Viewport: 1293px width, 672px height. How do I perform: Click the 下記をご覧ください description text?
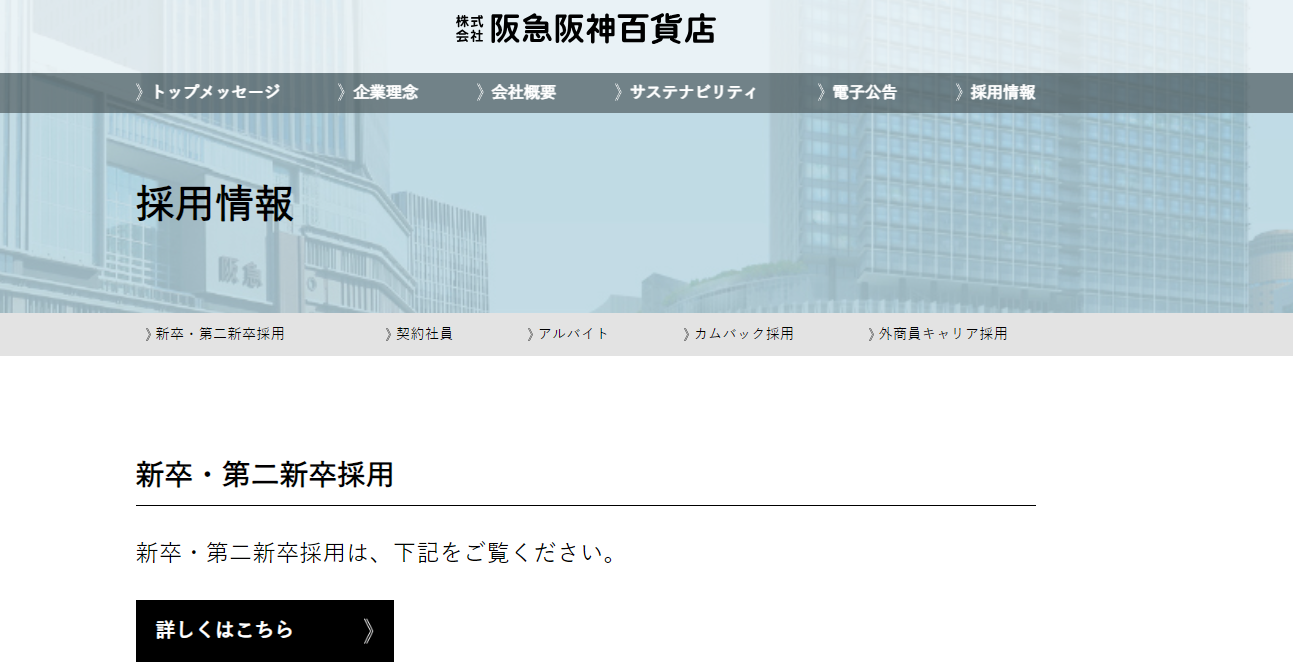pos(505,553)
